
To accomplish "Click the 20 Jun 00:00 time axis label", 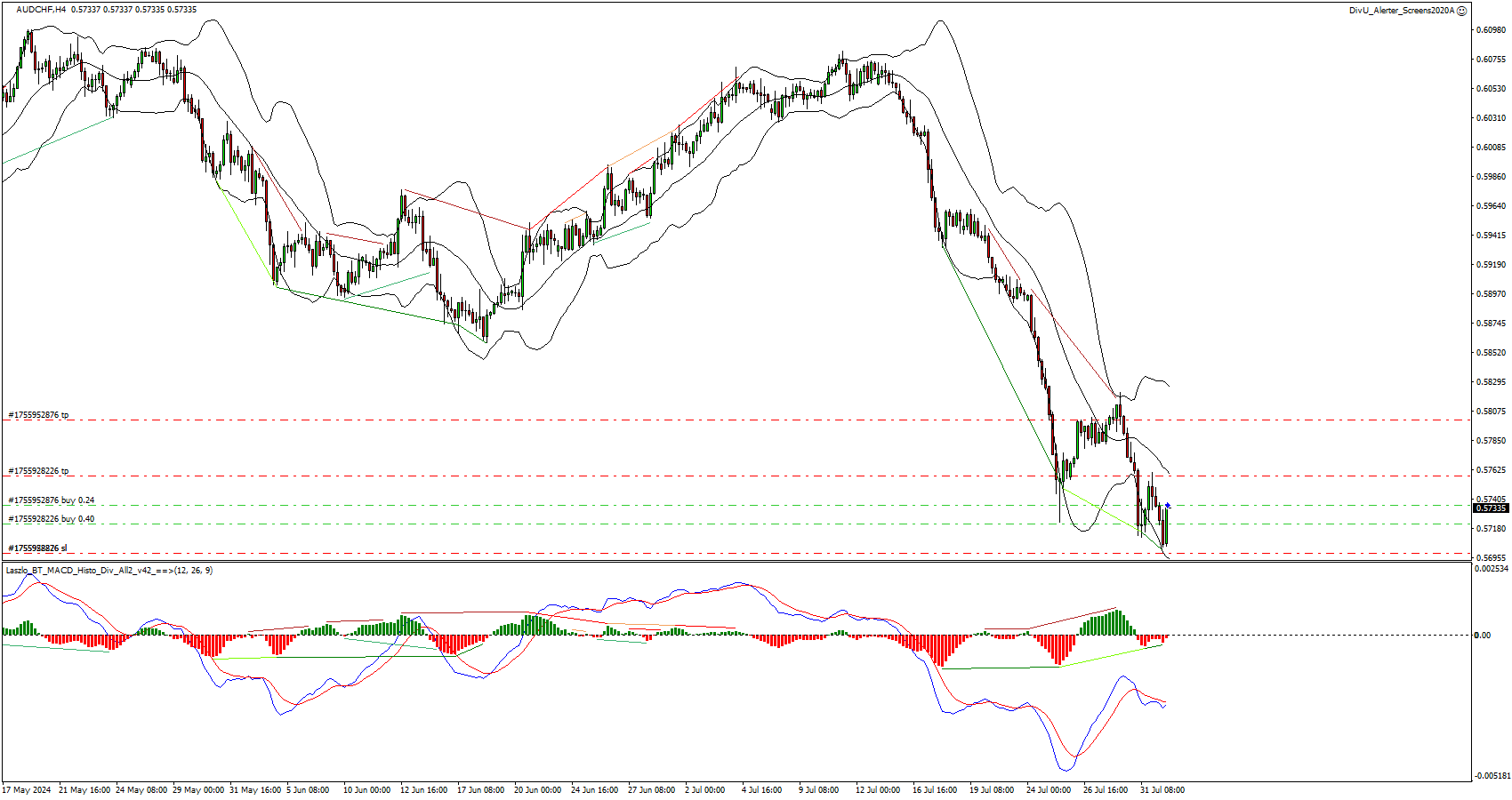I will click(537, 789).
